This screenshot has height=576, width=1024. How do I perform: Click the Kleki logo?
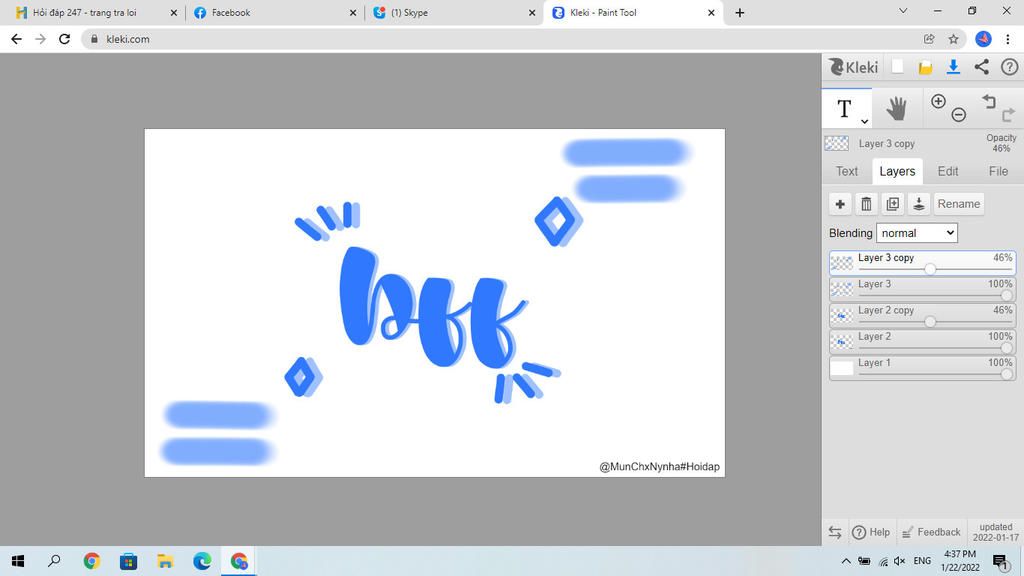(x=853, y=67)
